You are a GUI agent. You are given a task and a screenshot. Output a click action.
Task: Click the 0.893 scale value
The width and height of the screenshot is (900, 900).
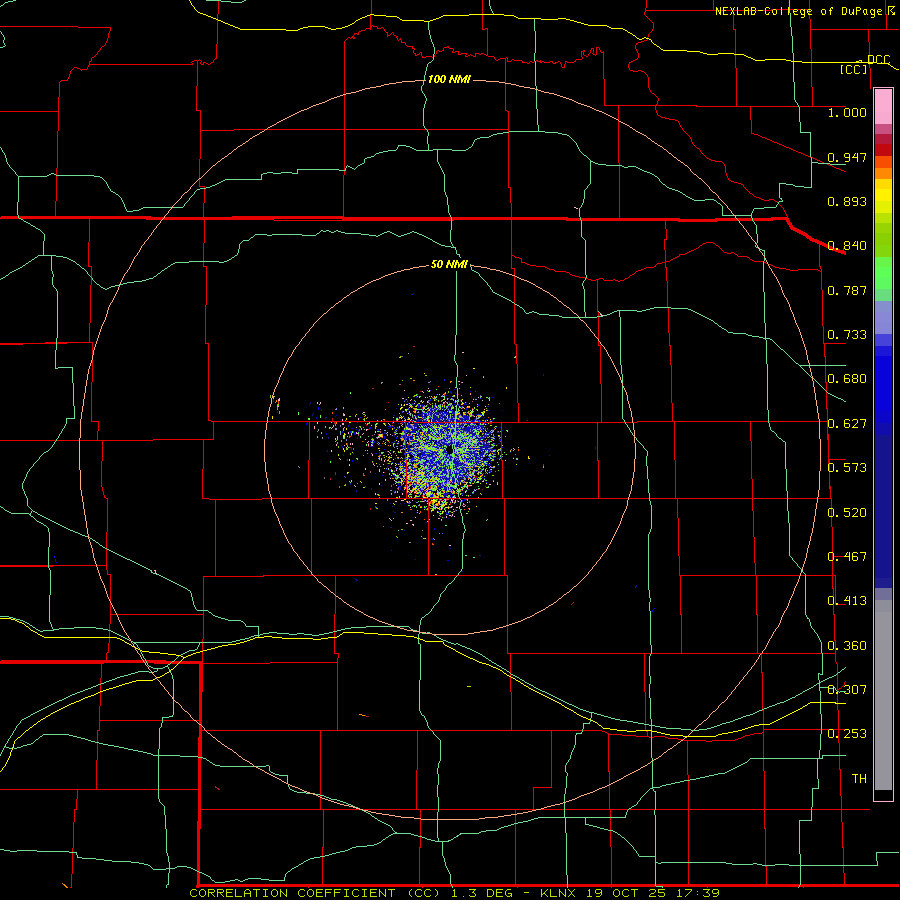[847, 201]
